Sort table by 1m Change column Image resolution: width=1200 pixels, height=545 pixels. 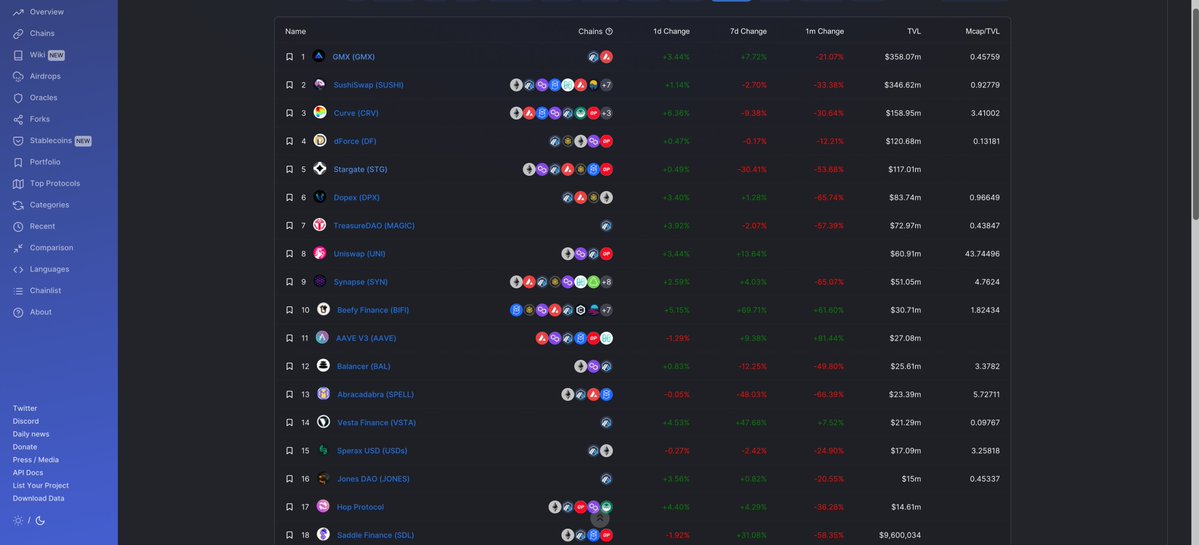(x=825, y=32)
